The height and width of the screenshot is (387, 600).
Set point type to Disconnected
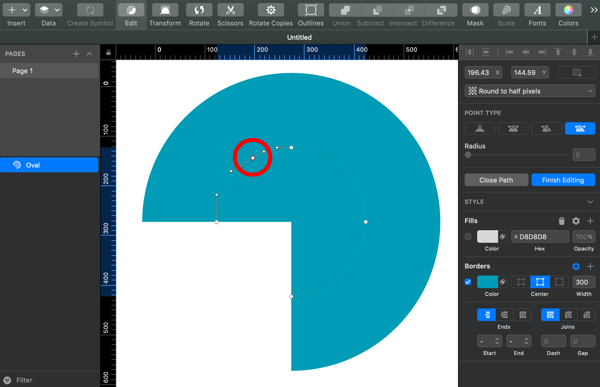580,129
